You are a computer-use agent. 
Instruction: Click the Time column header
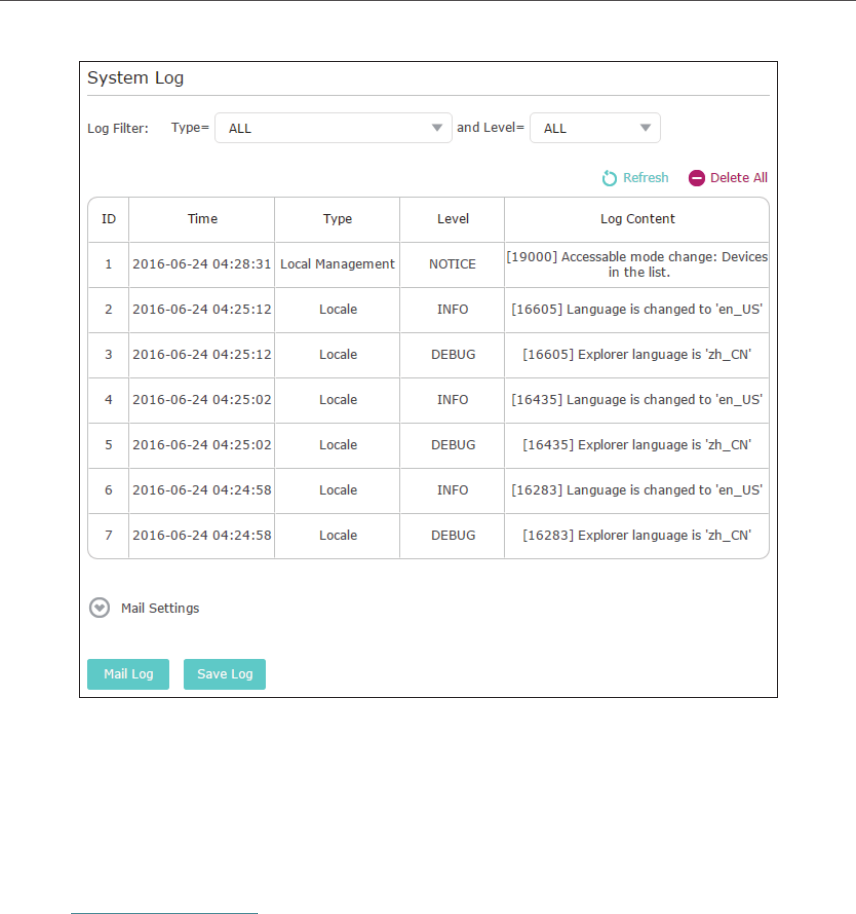pos(202,219)
